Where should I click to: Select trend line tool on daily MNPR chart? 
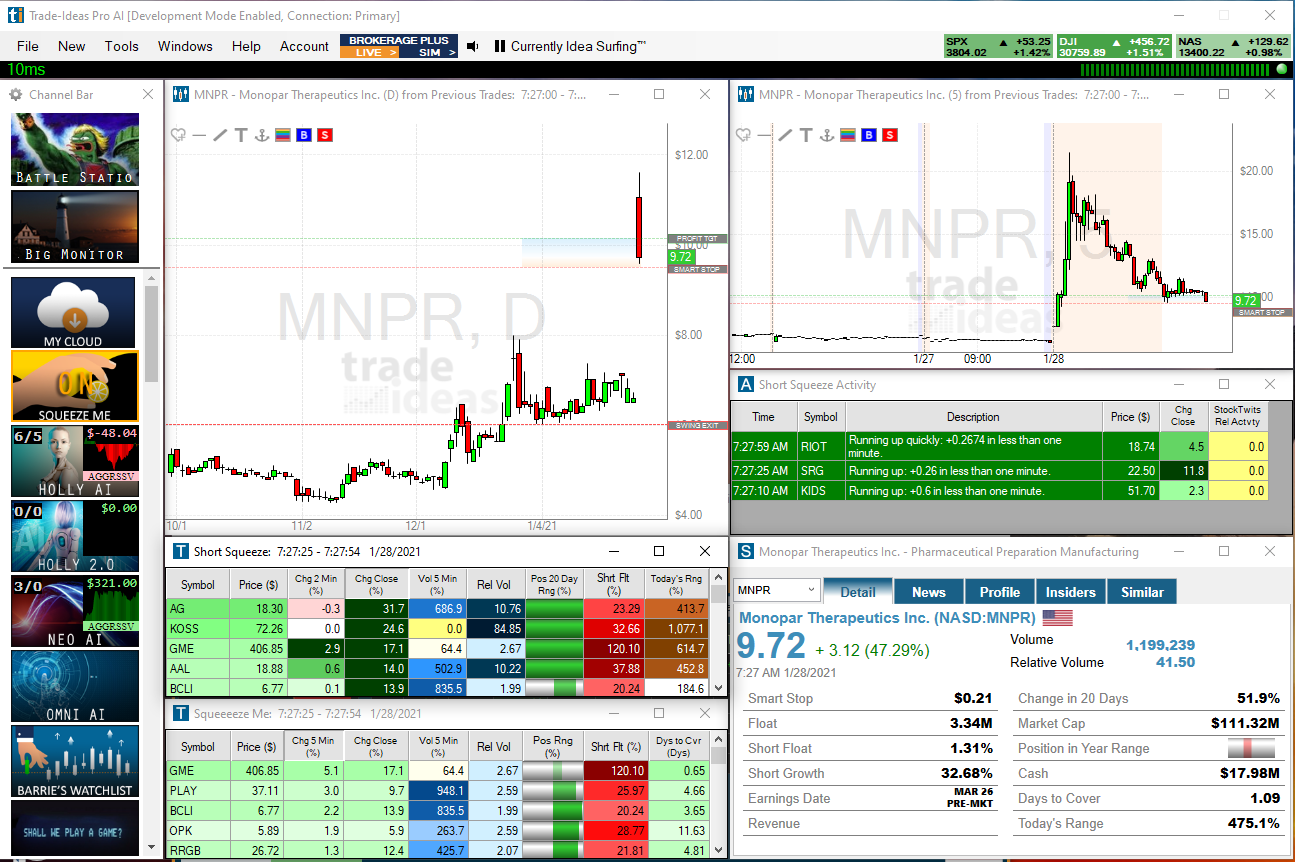220,135
